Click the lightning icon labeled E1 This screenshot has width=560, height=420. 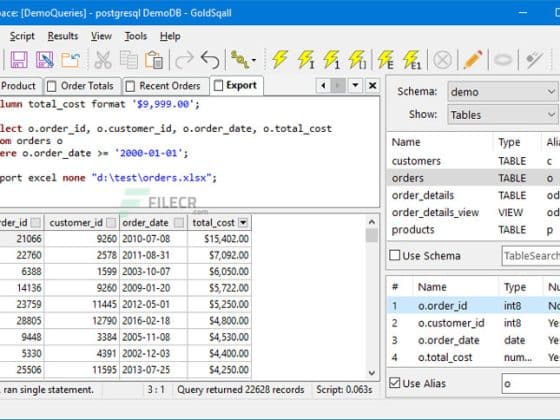pos(412,60)
